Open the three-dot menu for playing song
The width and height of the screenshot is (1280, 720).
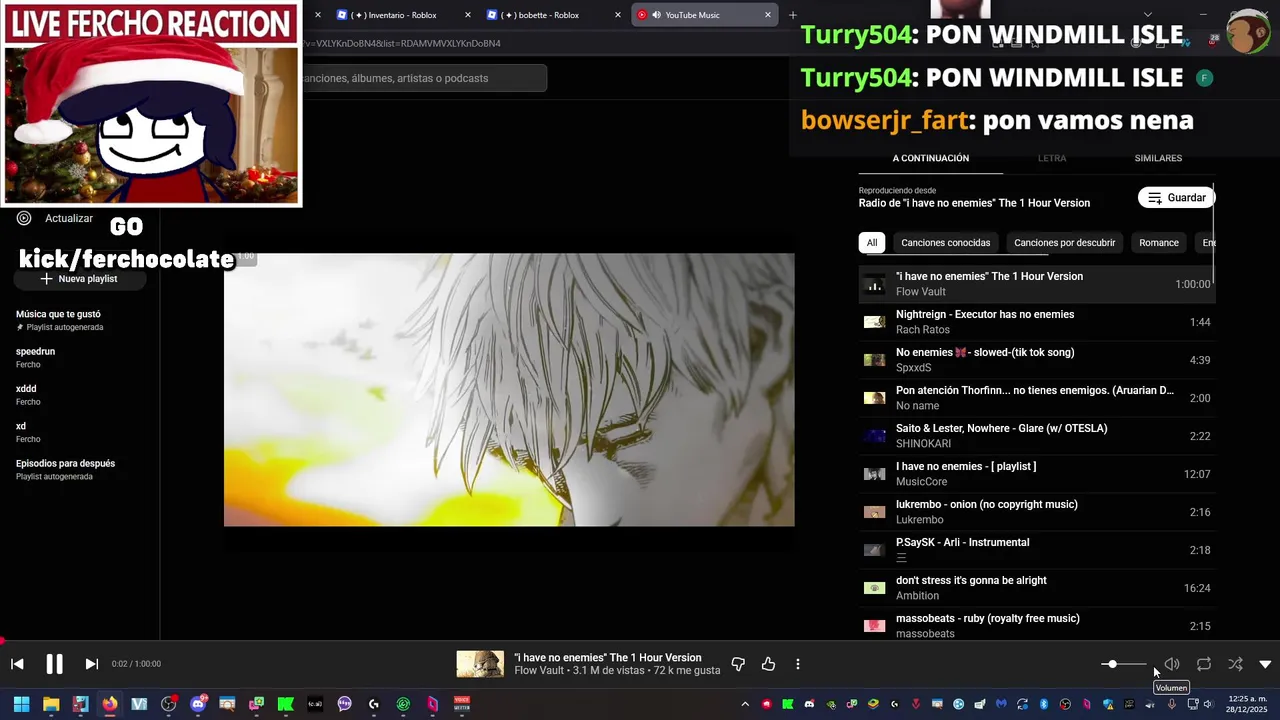[797, 664]
